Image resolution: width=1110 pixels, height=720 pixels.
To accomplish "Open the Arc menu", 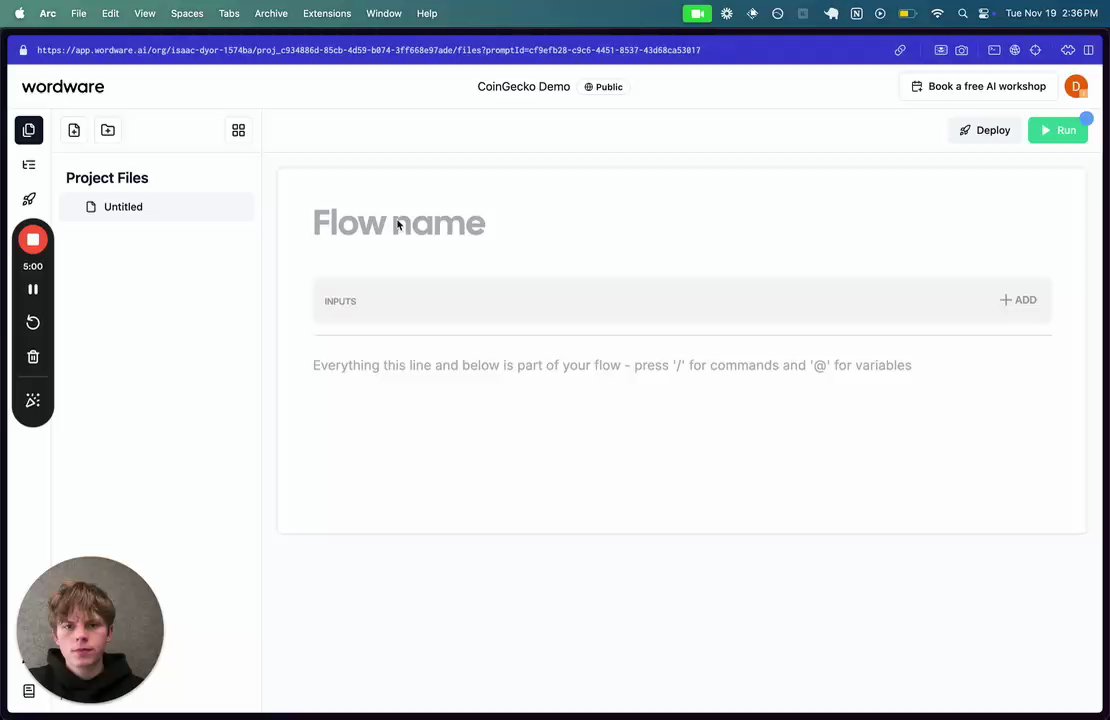I will coord(47,13).
